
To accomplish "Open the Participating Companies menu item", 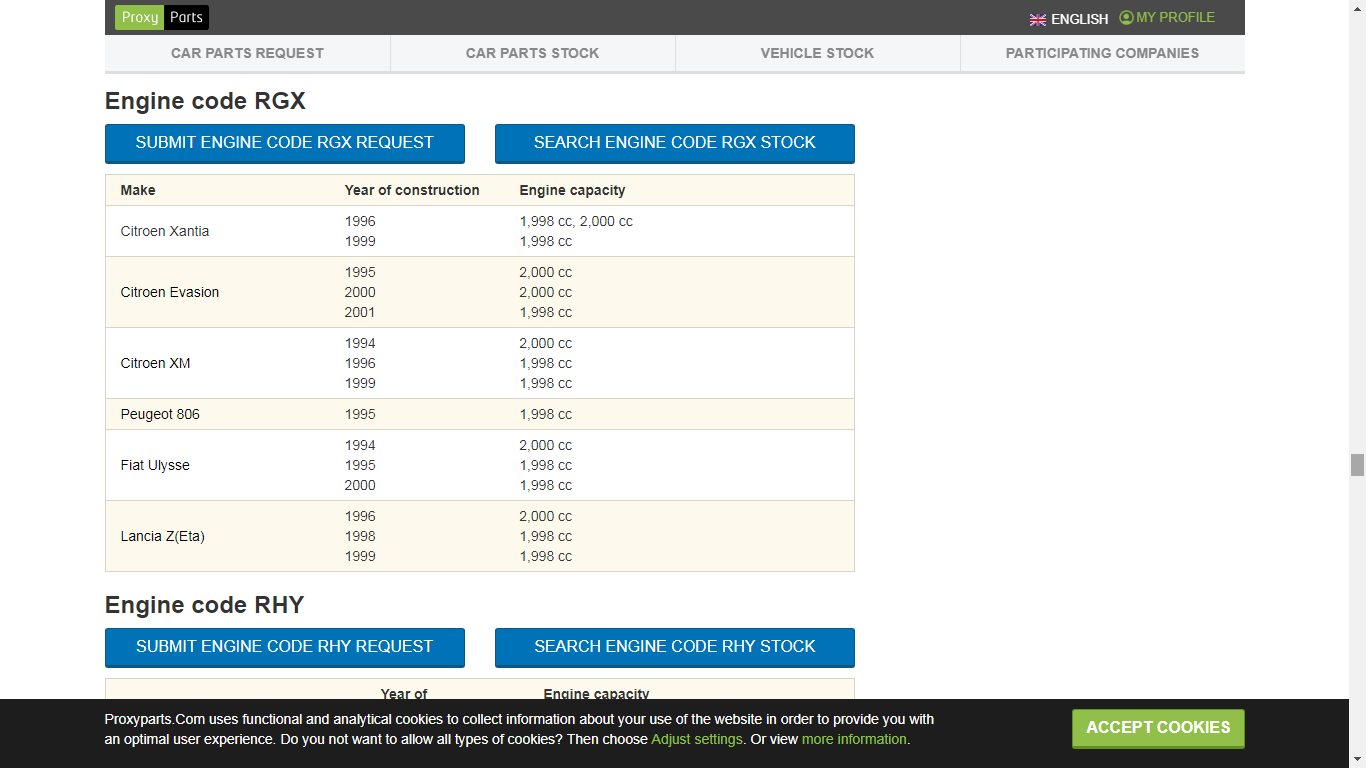I will tap(1102, 53).
